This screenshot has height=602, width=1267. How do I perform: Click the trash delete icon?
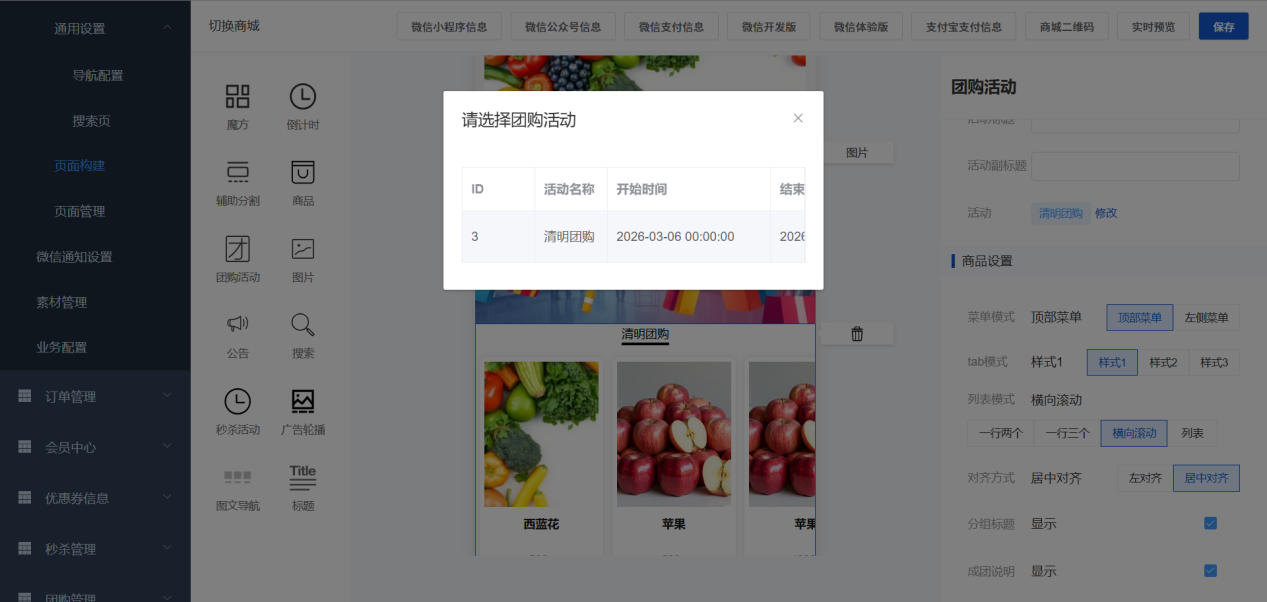click(857, 334)
